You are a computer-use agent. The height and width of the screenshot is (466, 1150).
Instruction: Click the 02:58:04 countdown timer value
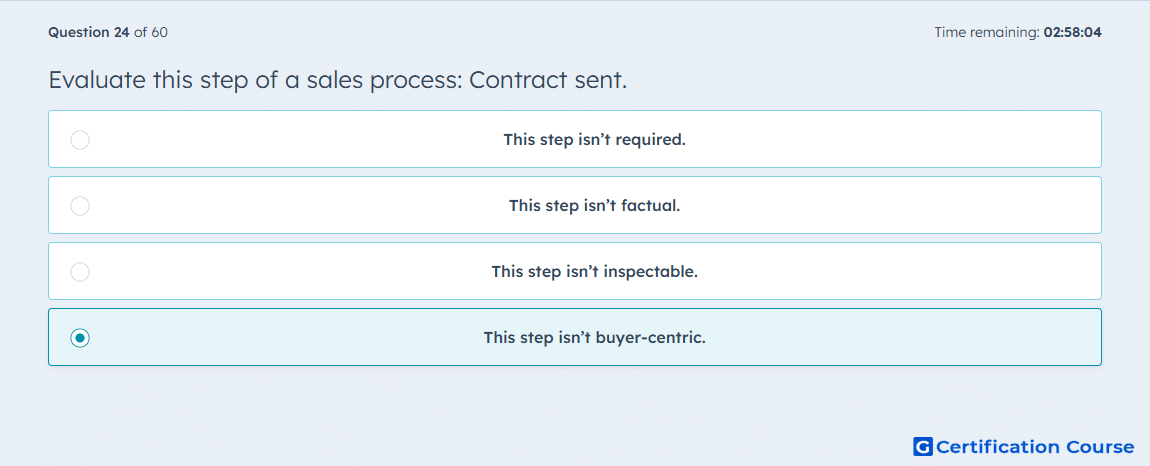pyautogui.click(x=1072, y=32)
